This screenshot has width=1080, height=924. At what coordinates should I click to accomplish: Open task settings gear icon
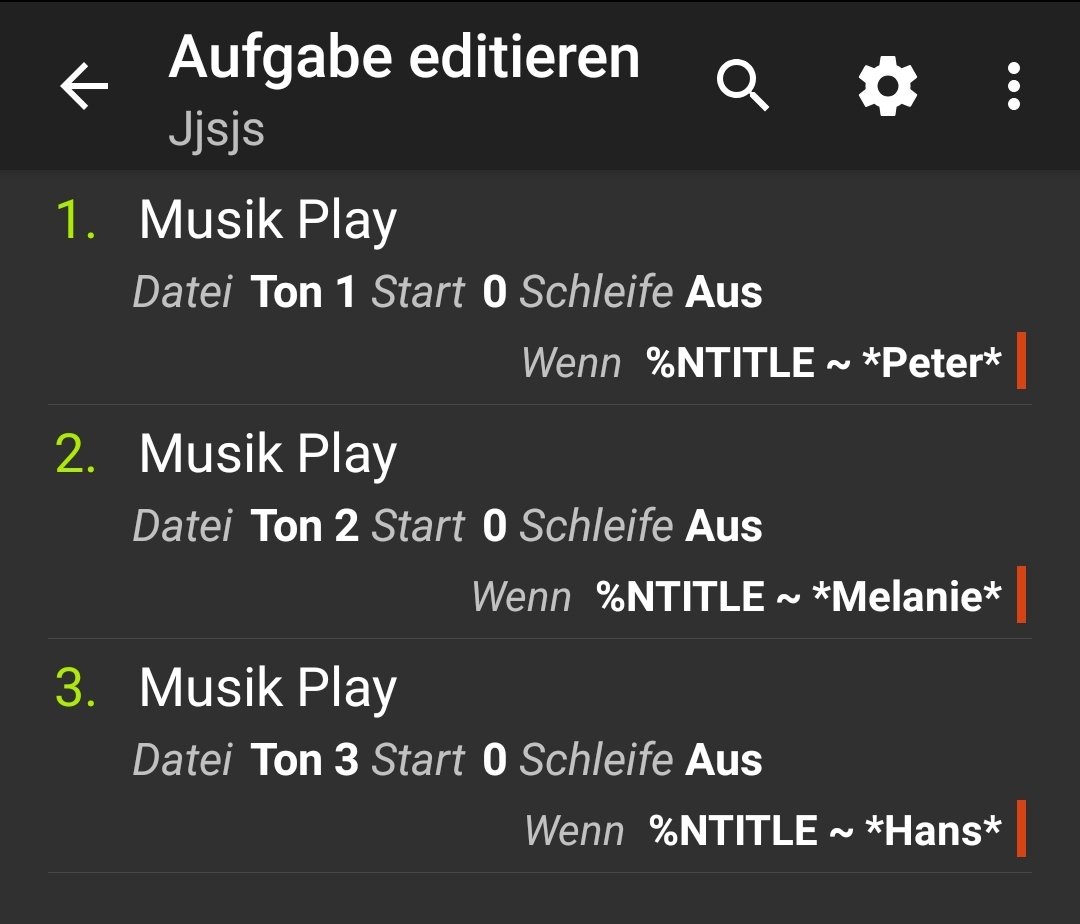(887, 86)
